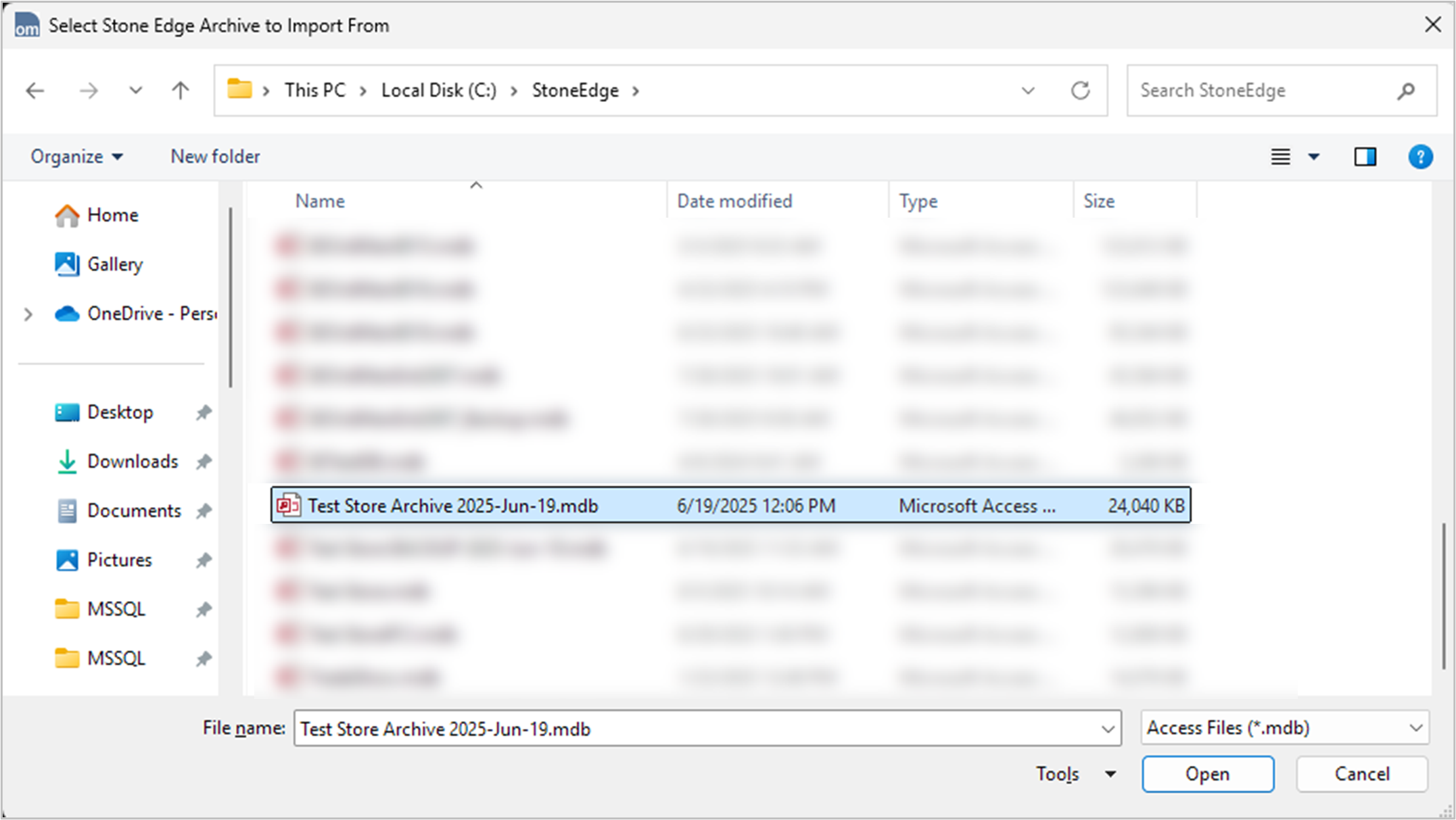Open the Help question mark button

coord(1420,158)
